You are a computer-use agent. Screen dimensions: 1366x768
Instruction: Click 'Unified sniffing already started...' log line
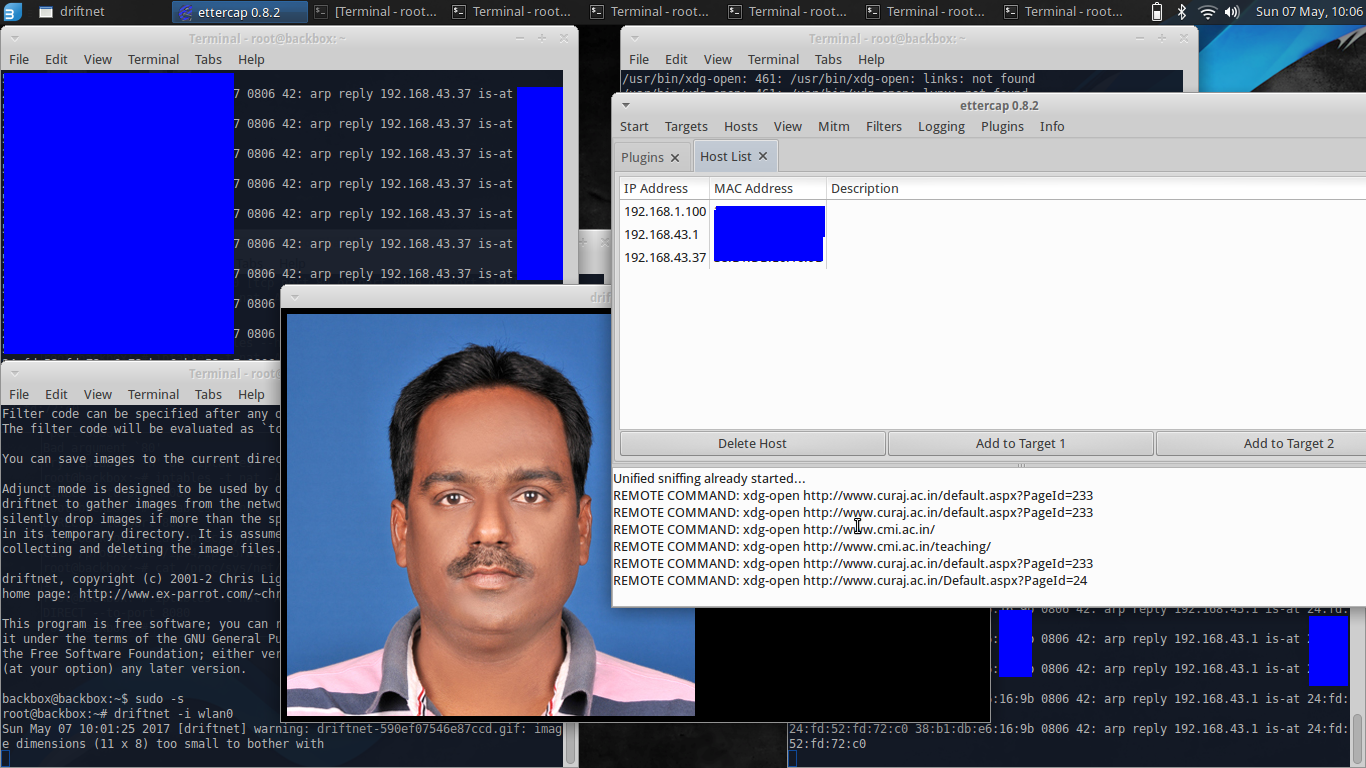point(709,479)
